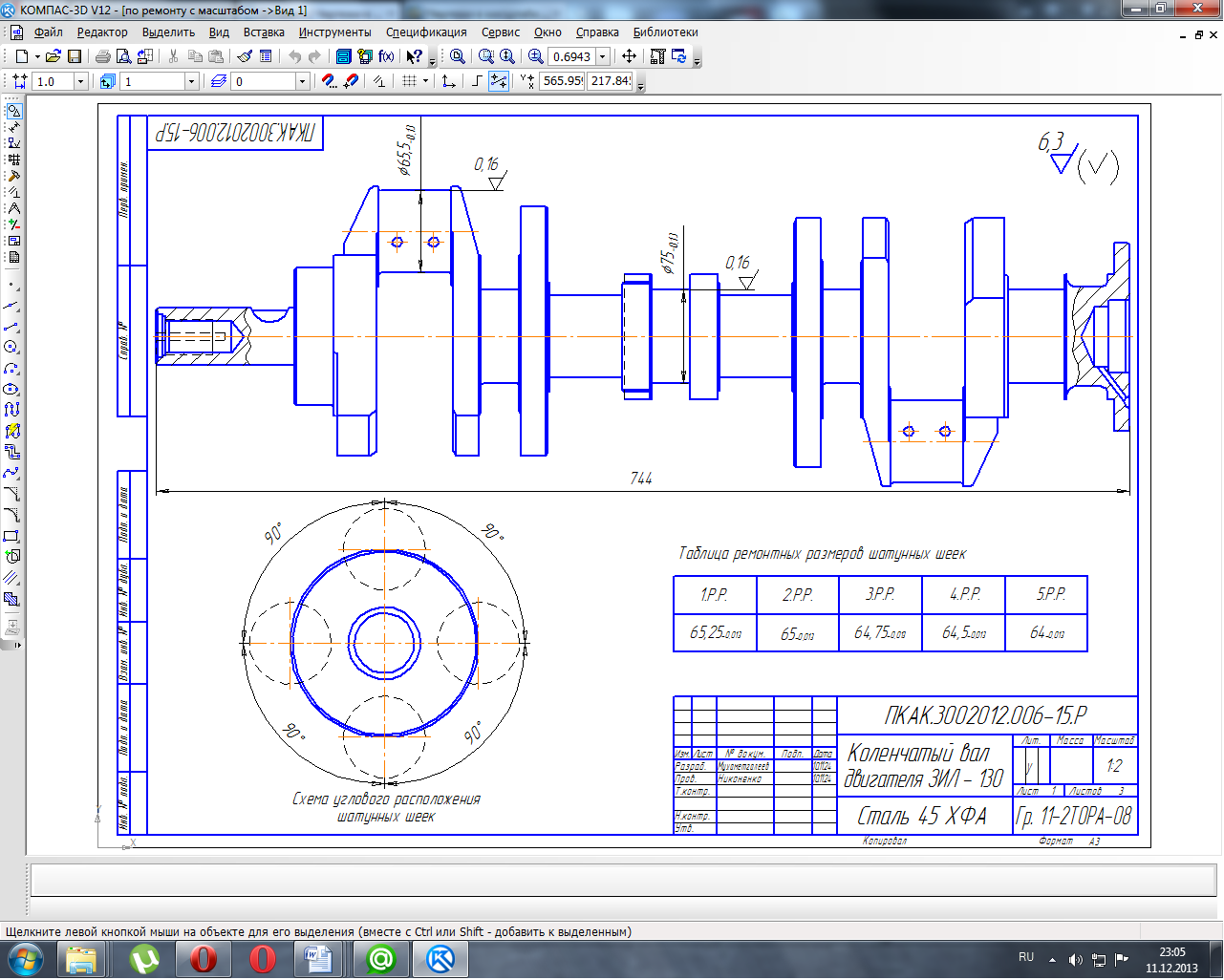Open the cursor step 1.0 dropdown
This screenshot has width=1224, height=980.
click(80, 82)
